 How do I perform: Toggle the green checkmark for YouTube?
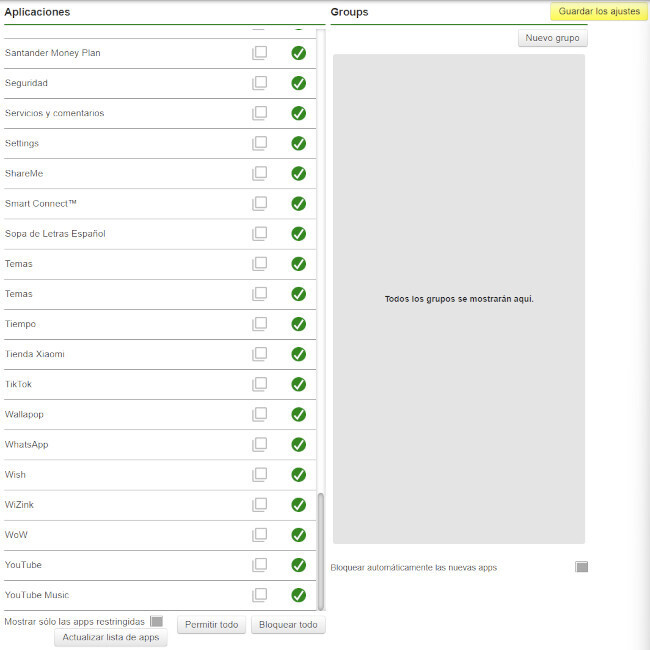pos(298,565)
